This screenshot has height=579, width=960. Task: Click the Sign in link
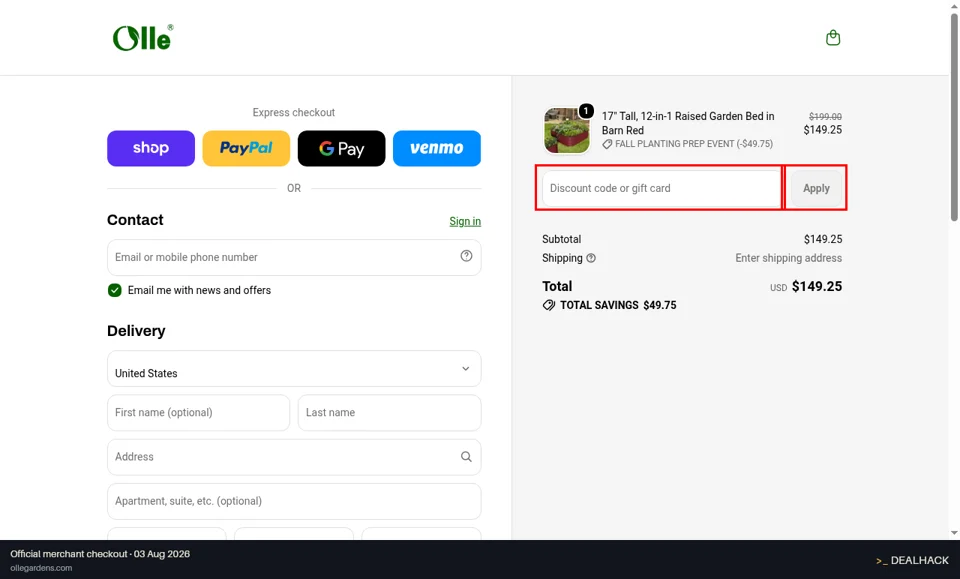tap(465, 221)
